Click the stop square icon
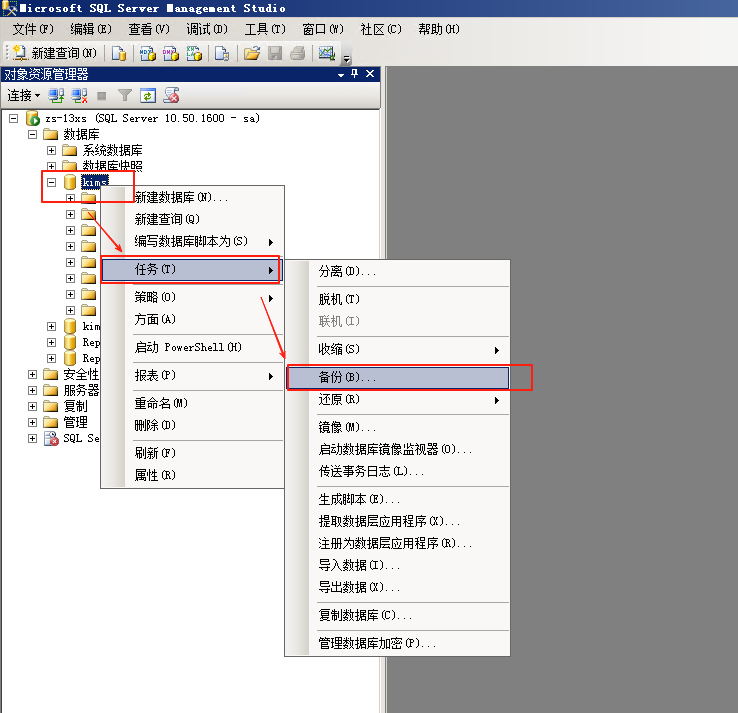 pyautogui.click(x=101, y=96)
